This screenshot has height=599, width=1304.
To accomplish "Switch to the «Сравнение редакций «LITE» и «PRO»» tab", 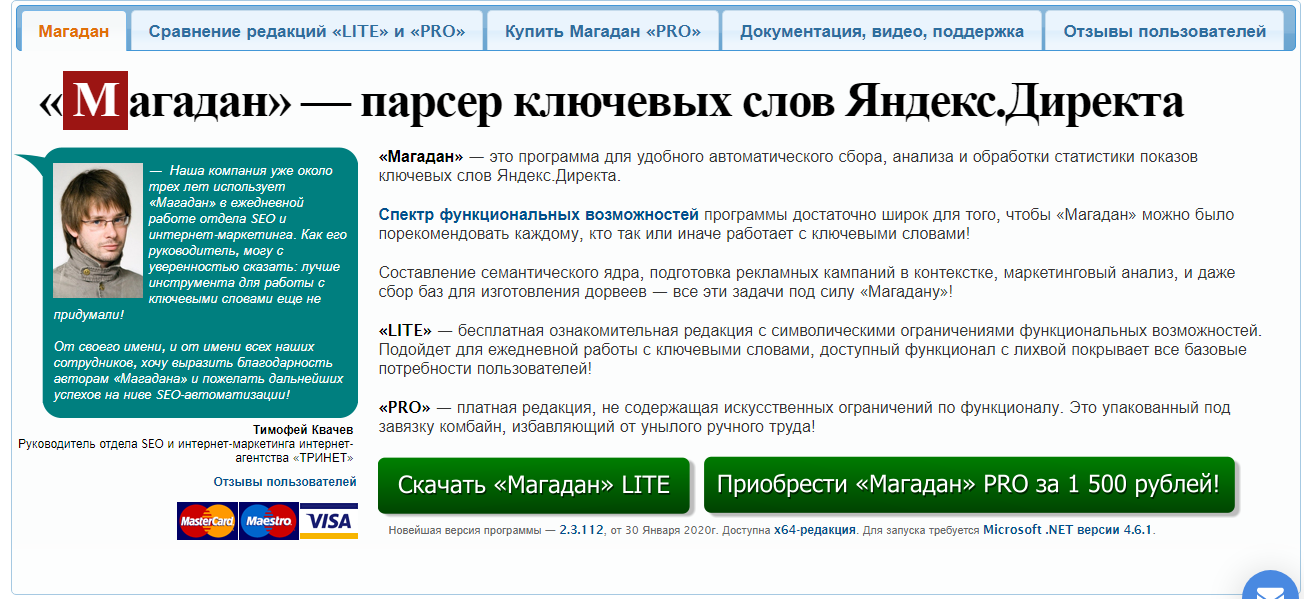I will coord(305,31).
